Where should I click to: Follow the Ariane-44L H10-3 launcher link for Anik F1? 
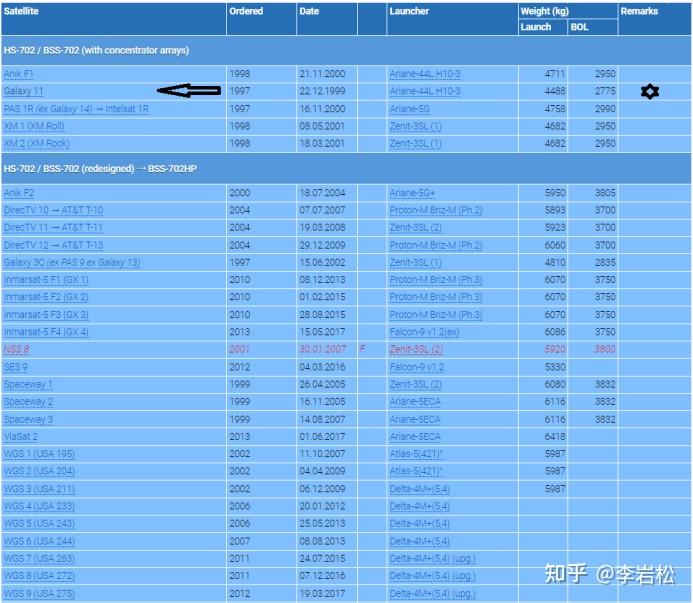[425, 74]
